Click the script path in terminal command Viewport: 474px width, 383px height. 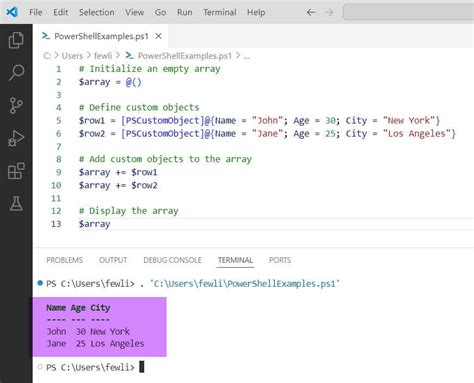245,284
